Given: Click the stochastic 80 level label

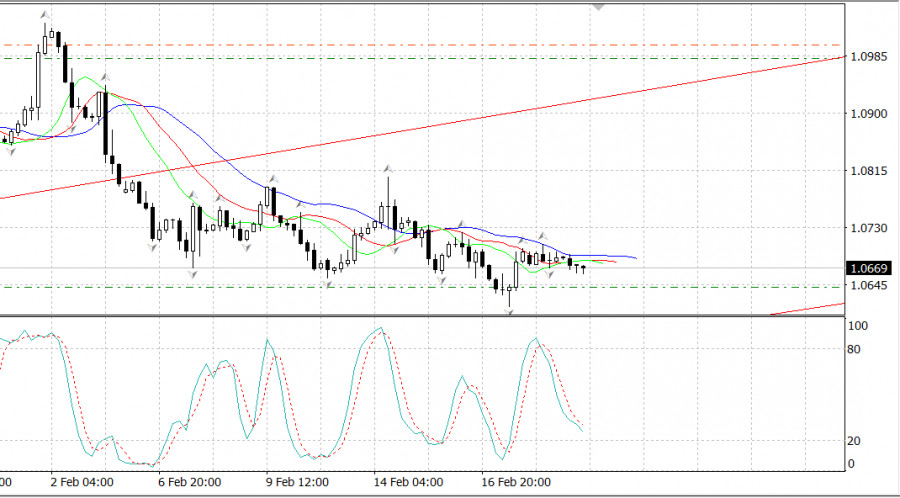Looking at the screenshot, I should pos(855,350).
